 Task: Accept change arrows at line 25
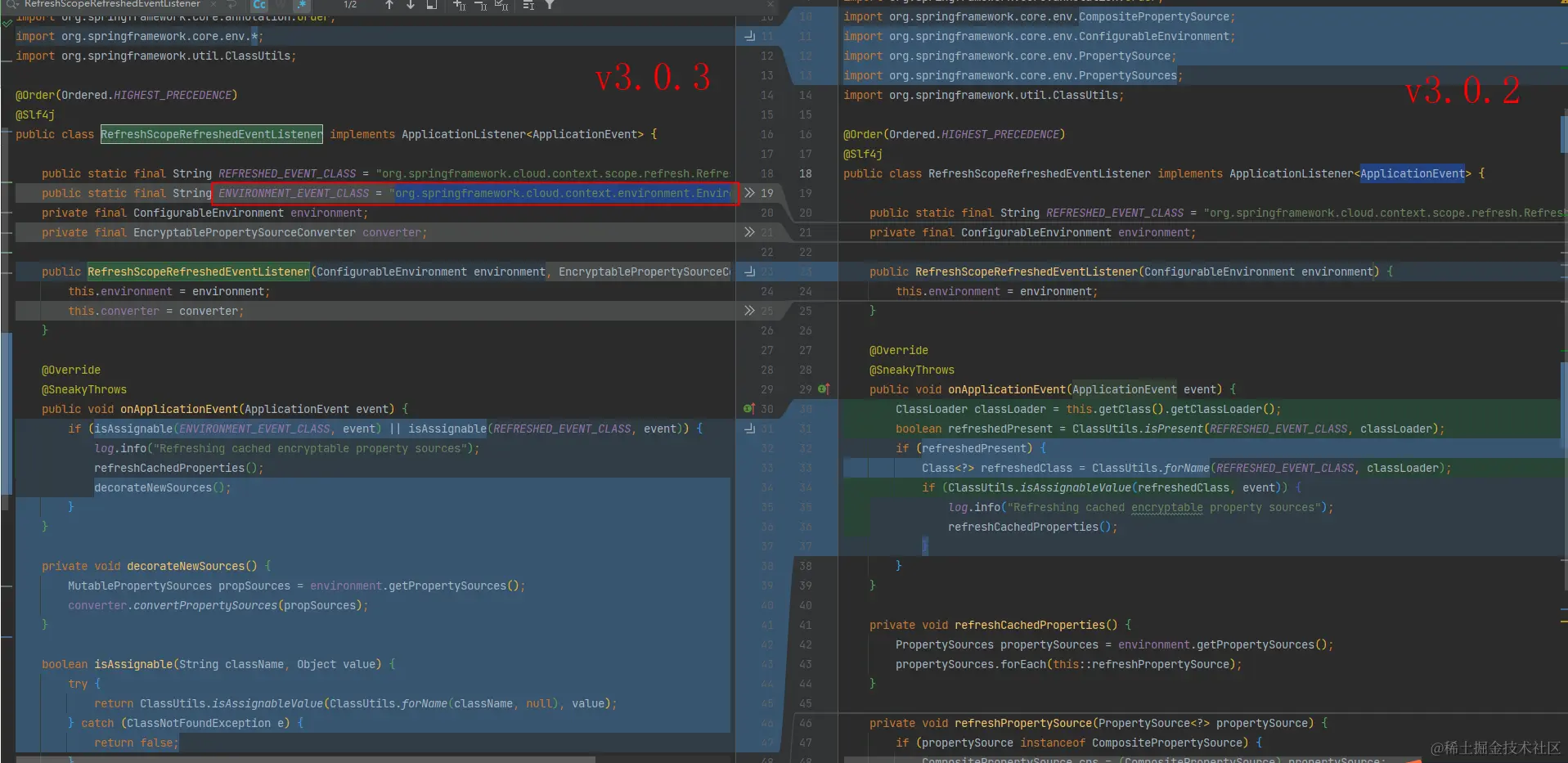749,311
